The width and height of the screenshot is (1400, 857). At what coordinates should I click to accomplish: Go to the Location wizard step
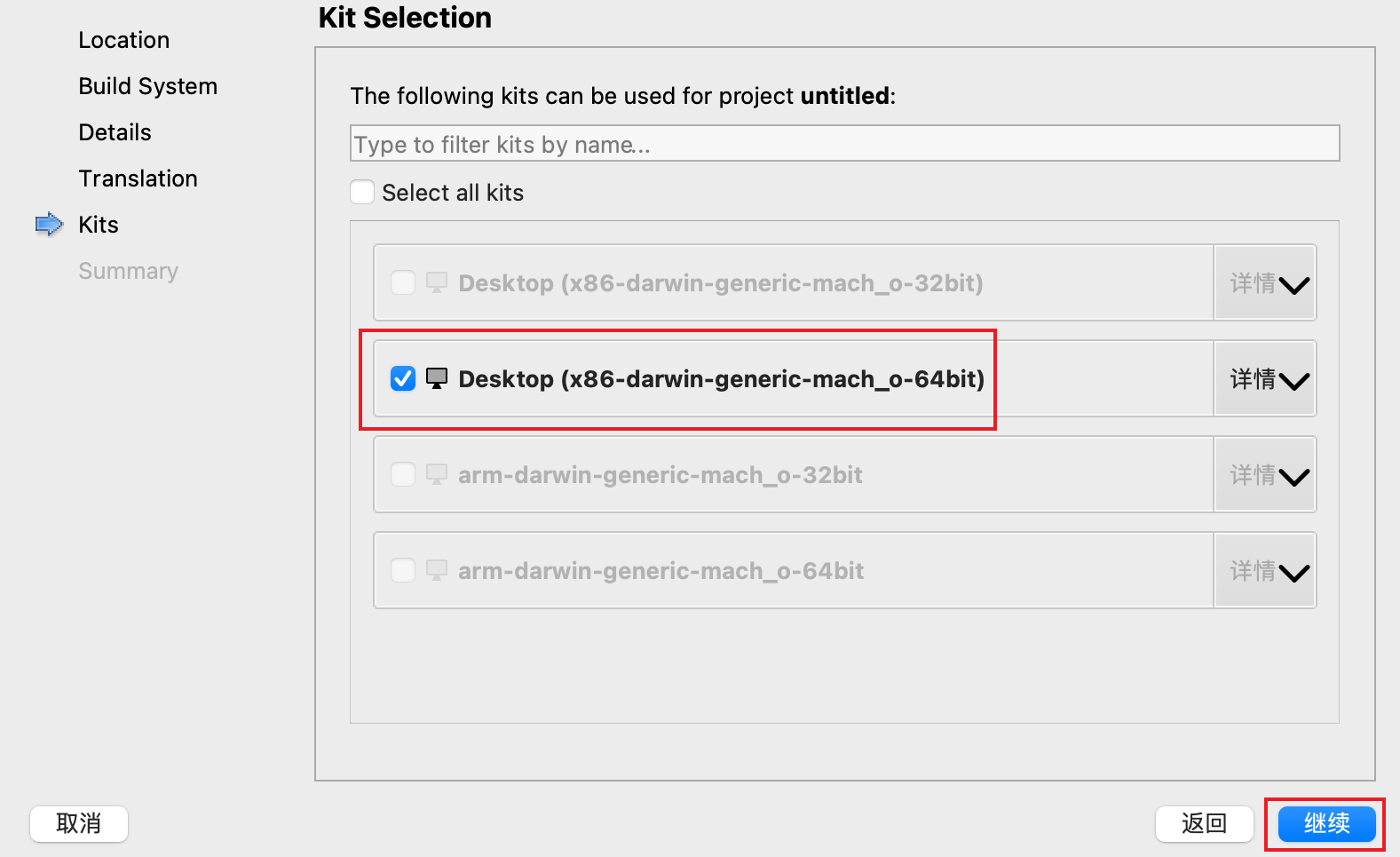124,40
